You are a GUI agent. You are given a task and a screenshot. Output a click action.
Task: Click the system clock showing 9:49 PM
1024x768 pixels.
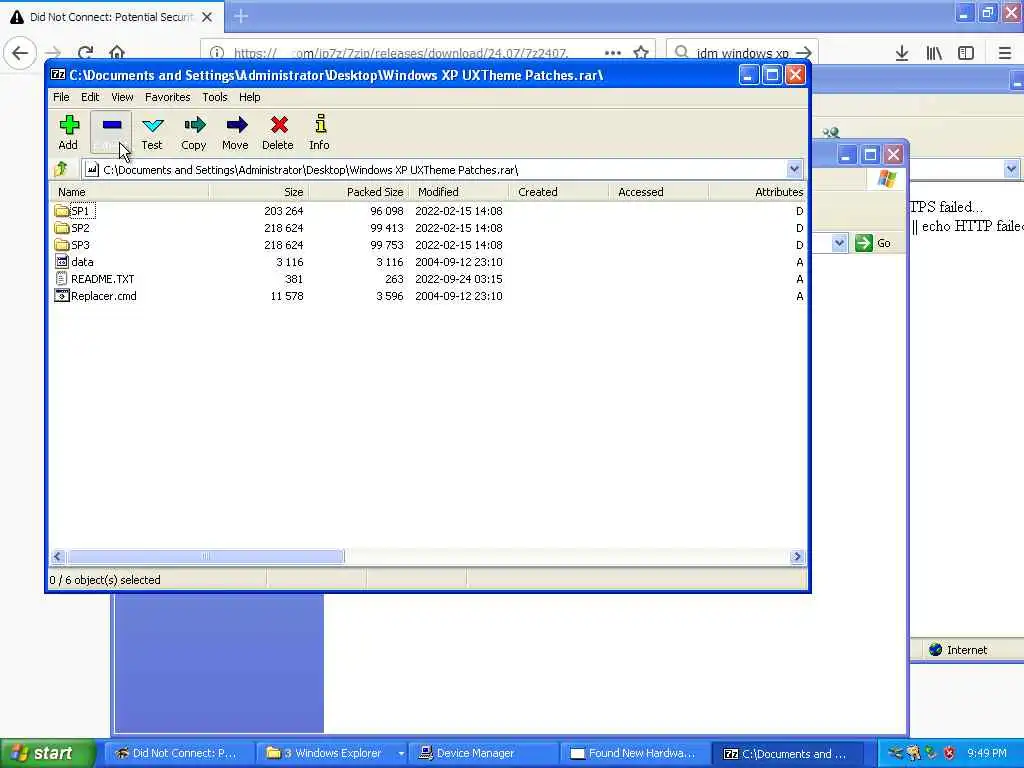click(x=987, y=753)
